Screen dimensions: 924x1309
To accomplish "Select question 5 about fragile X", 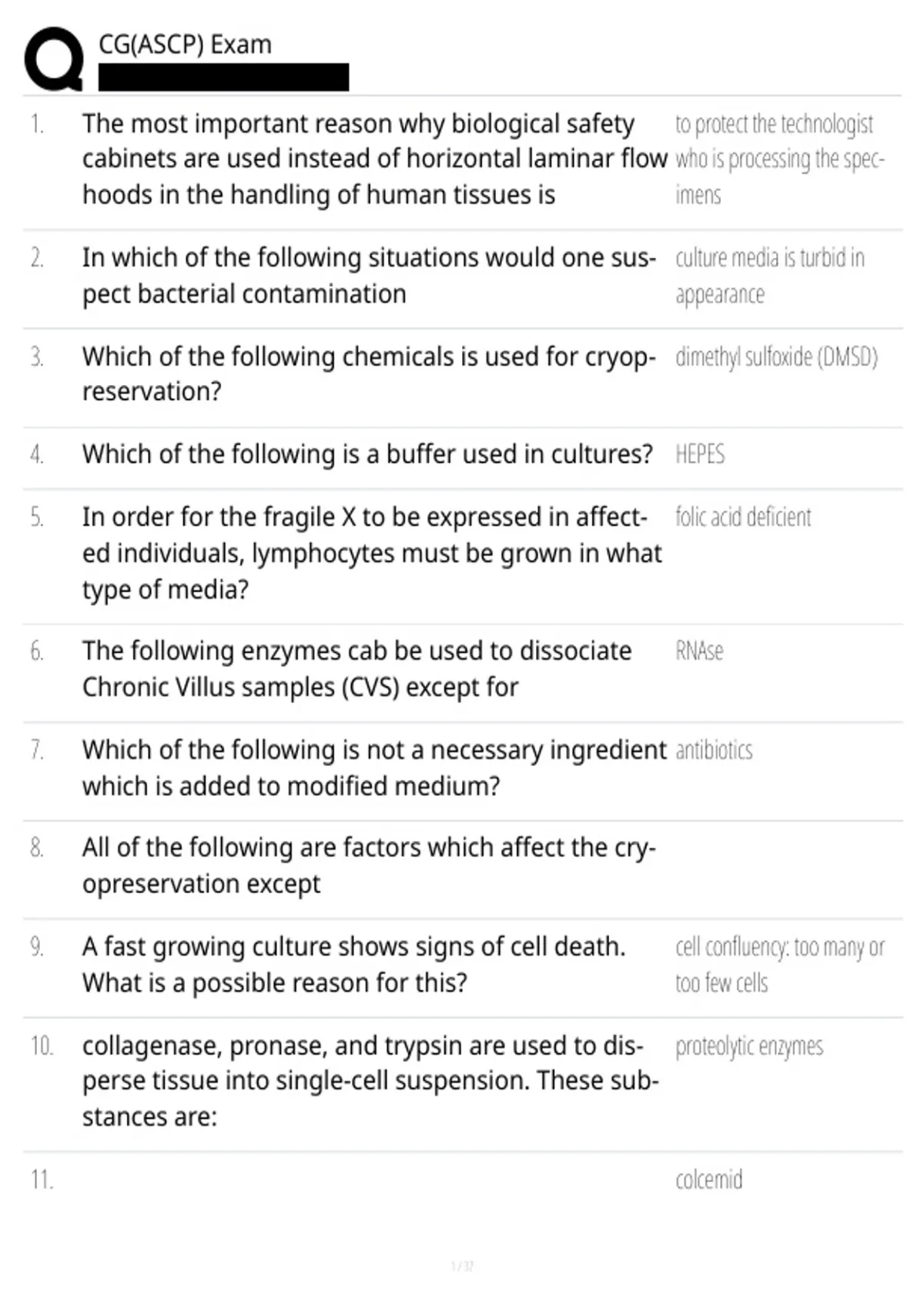I will click(372, 553).
